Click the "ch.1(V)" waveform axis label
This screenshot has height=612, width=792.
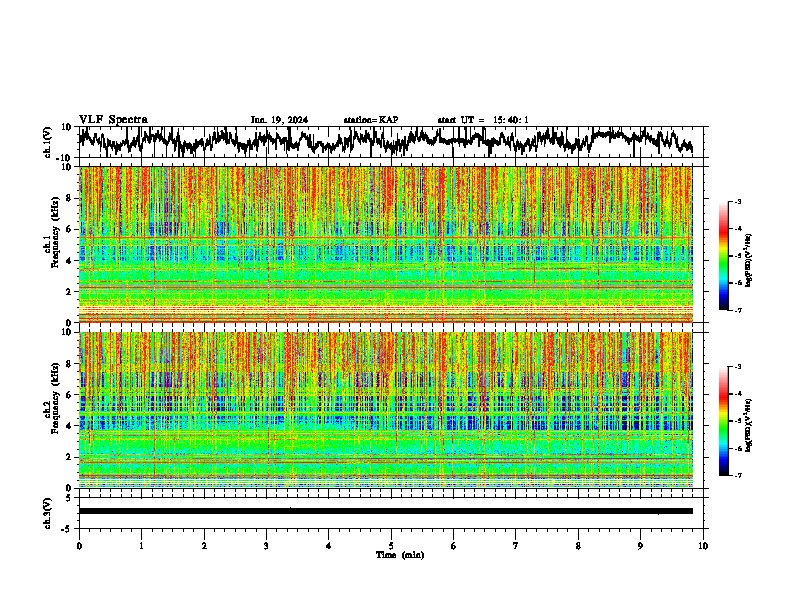(x=48, y=142)
